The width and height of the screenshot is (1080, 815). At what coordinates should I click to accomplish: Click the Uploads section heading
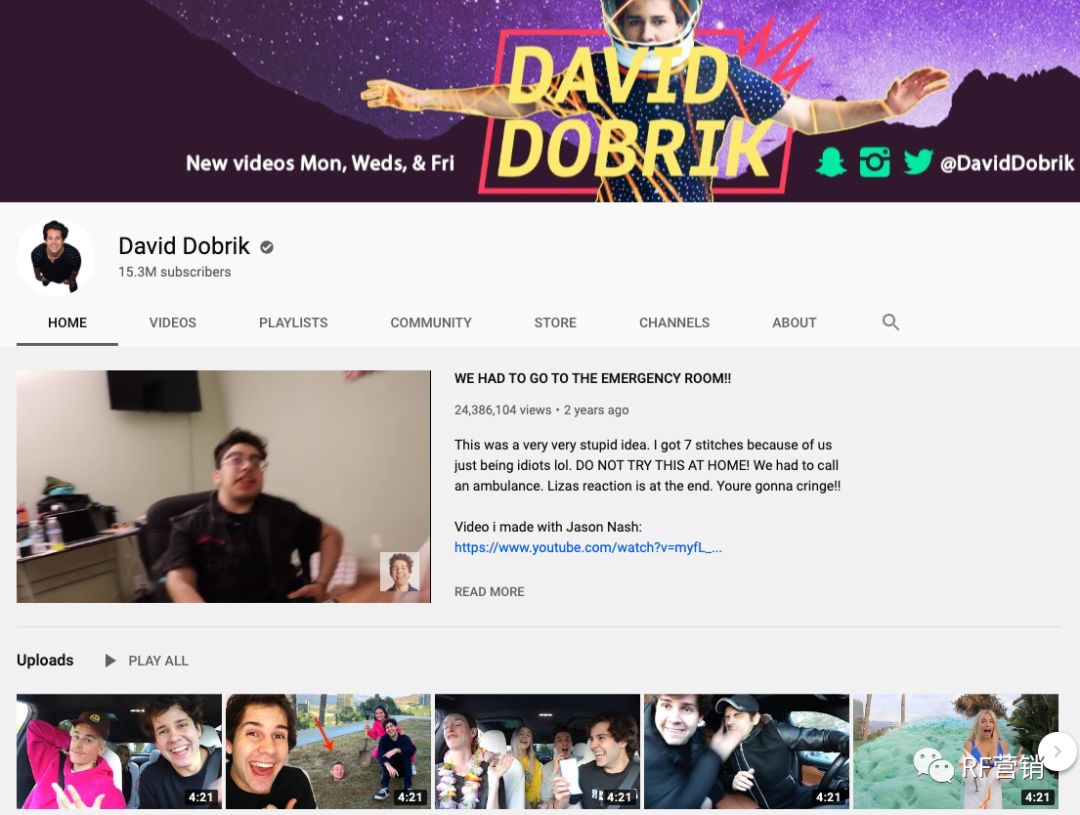[45, 660]
